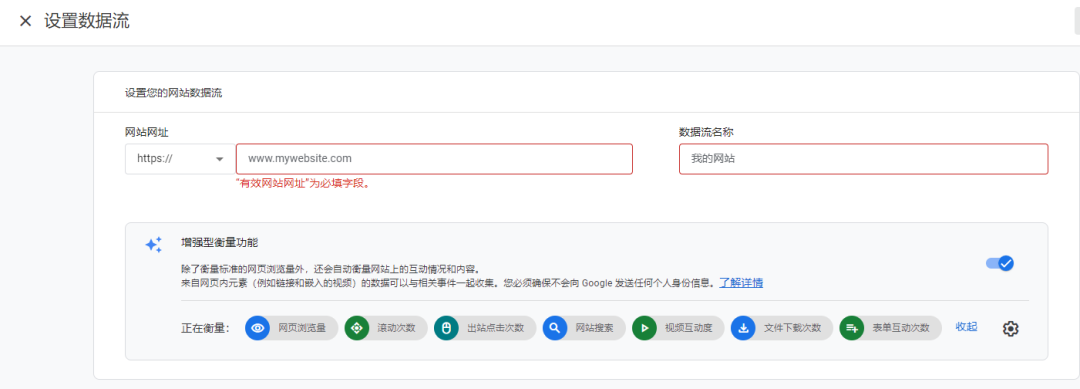Click the 出站点击次数 chip label
Viewport: 1080px width, 389px height.
pyautogui.click(x=495, y=328)
